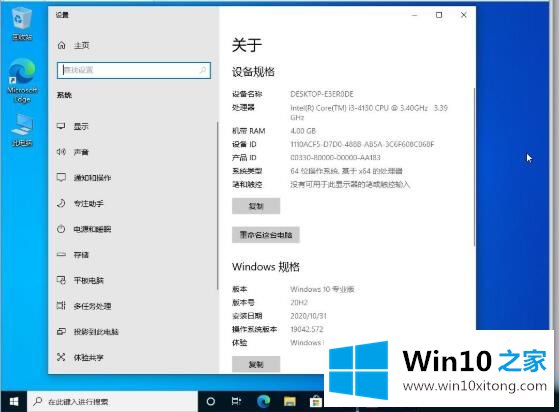Launch Microsoft Edge from the taskbar
The height and width of the screenshot is (412, 559).
(x=263, y=401)
